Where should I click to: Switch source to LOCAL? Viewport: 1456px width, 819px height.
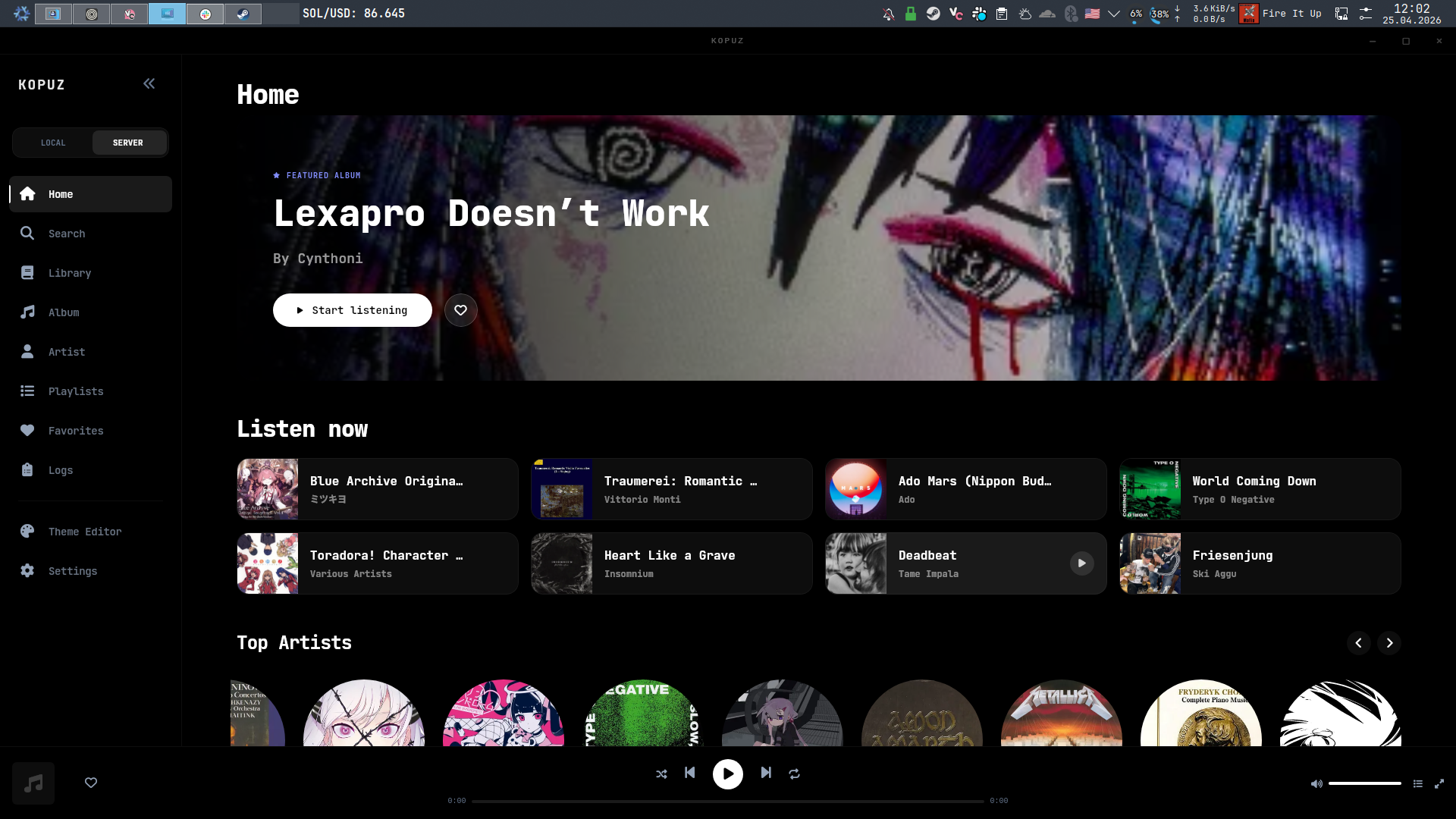[53, 143]
